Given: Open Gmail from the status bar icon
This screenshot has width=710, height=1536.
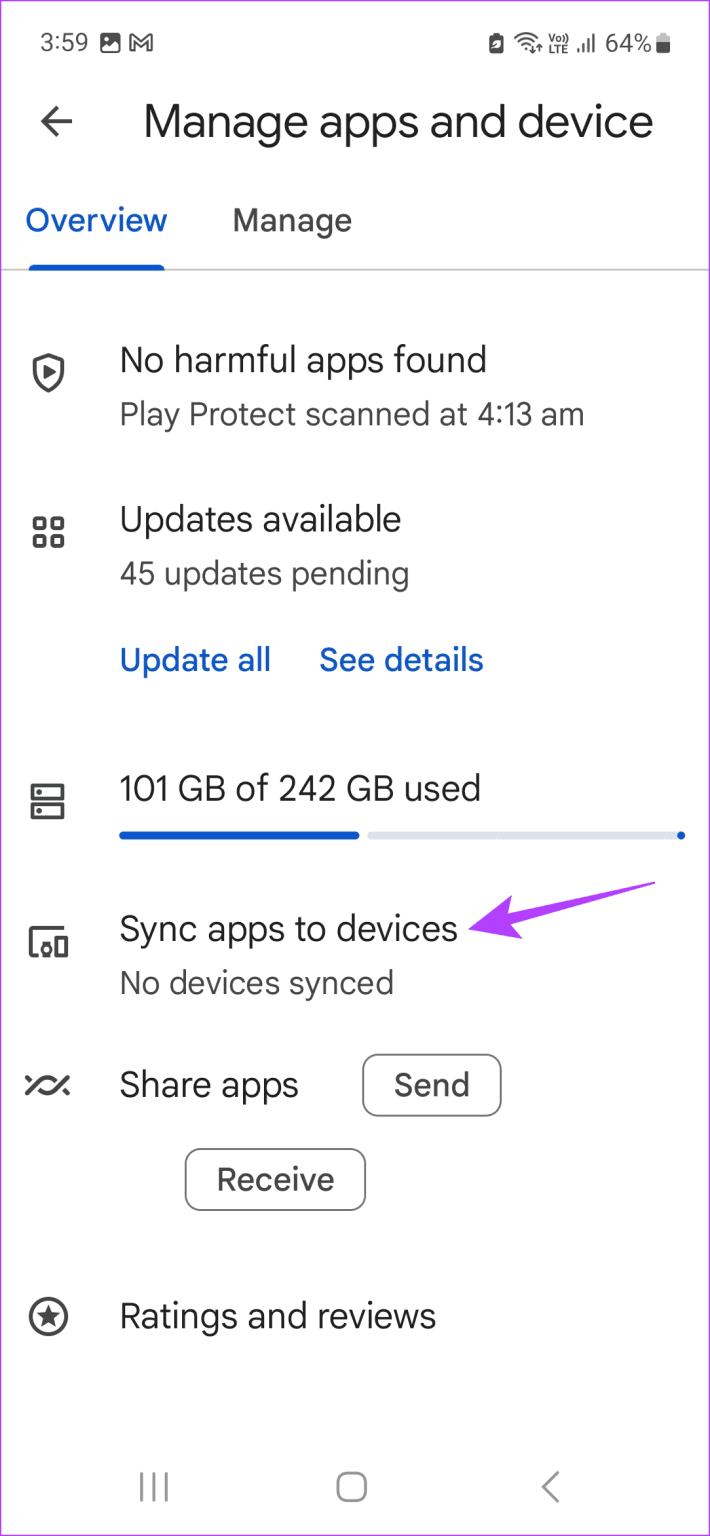Looking at the screenshot, I should click(x=140, y=42).
